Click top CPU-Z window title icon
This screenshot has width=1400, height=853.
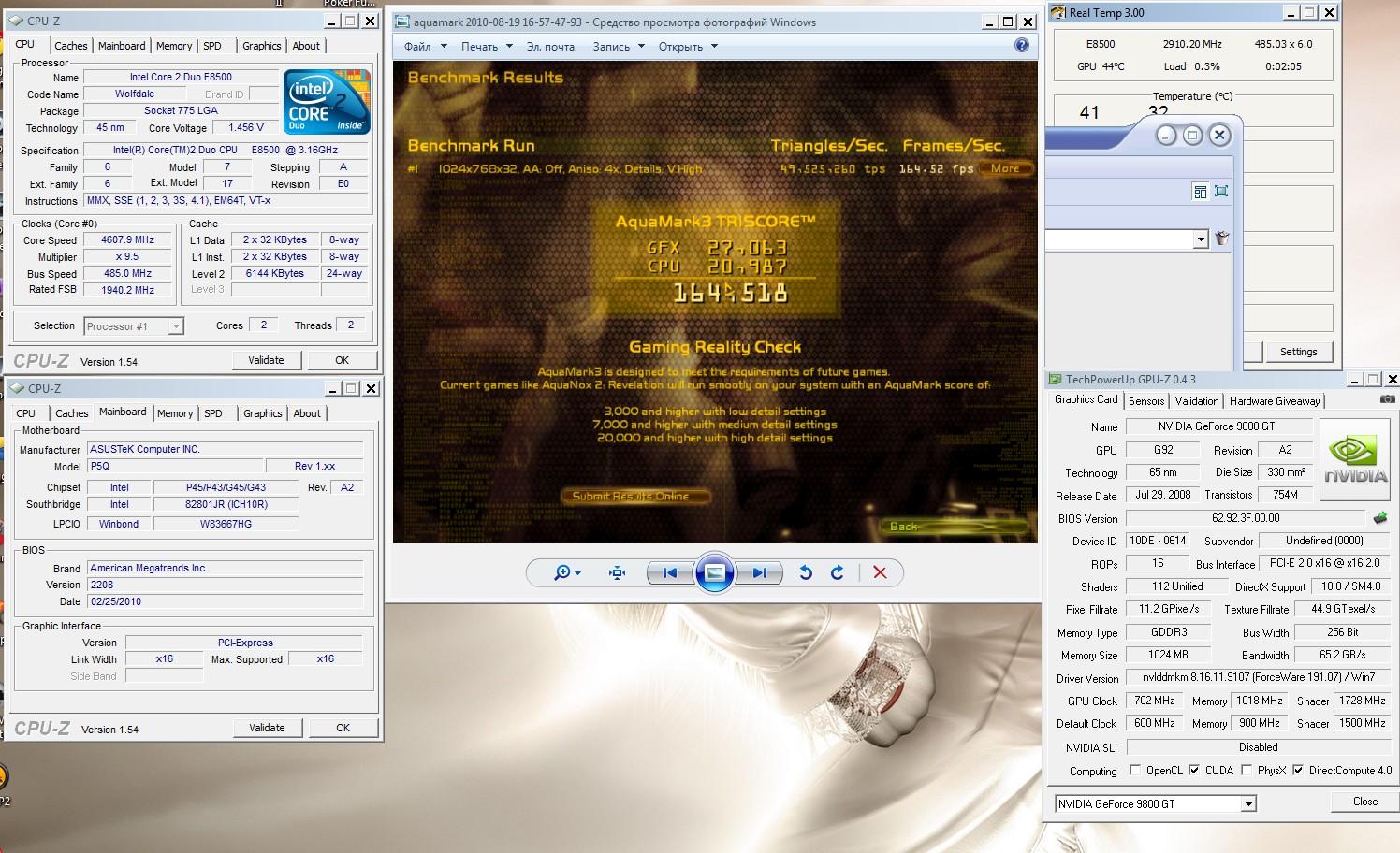(x=17, y=21)
